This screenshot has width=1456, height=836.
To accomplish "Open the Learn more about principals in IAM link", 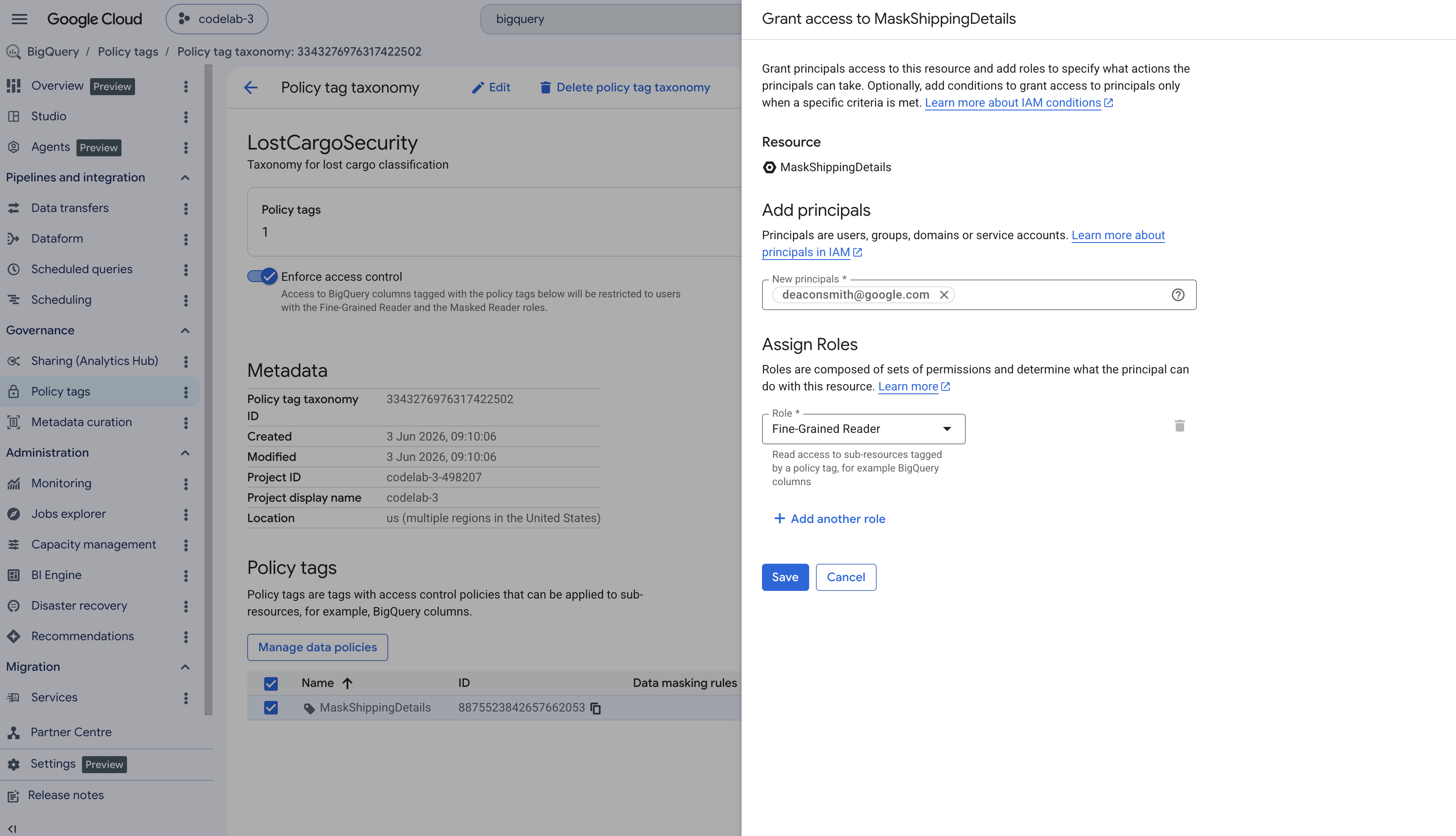I will [x=963, y=243].
